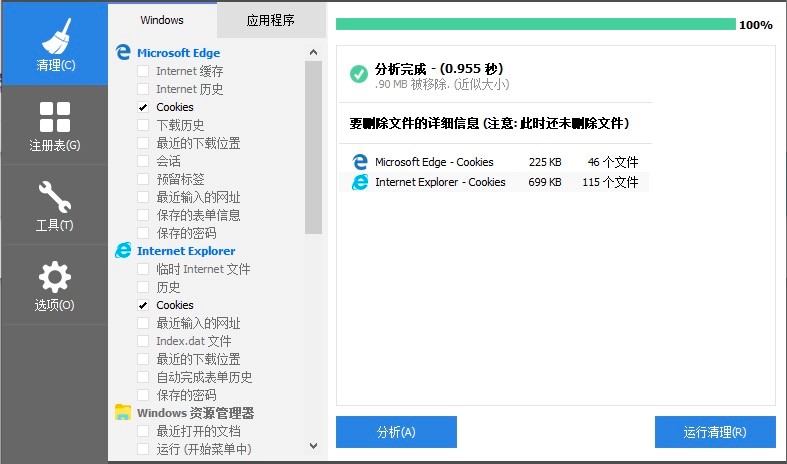Select the Microsoft Edge group header
Image resolution: width=787 pixels, height=464 pixels.
click(x=178, y=53)
